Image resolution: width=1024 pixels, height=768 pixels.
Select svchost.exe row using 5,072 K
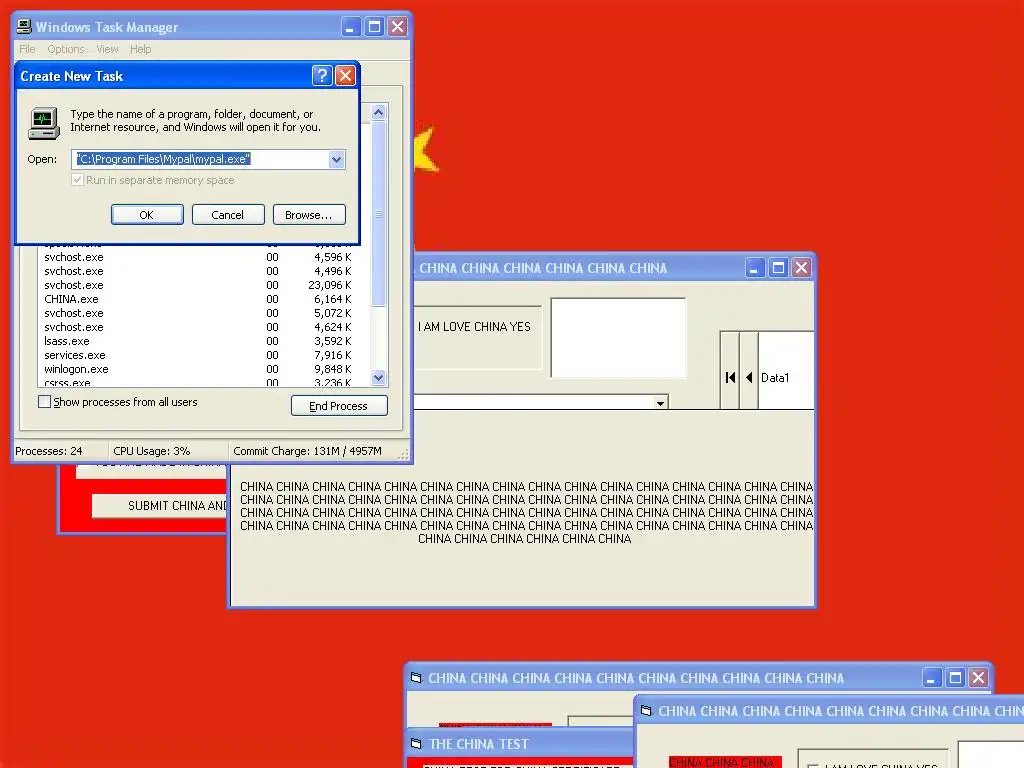pos(199,313)
